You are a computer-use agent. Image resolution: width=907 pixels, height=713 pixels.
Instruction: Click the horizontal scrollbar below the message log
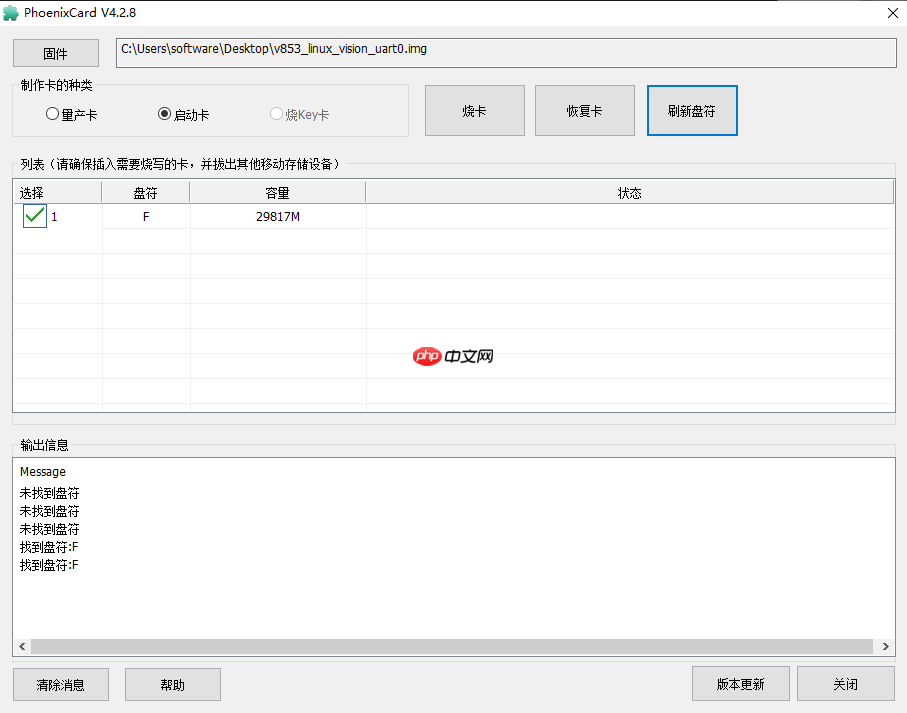[x=450, y=646]
